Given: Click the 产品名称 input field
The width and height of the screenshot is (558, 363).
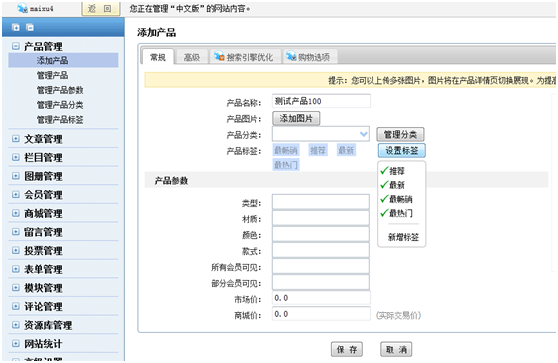Looking at the screenshot, I should (x=321, y=101).
